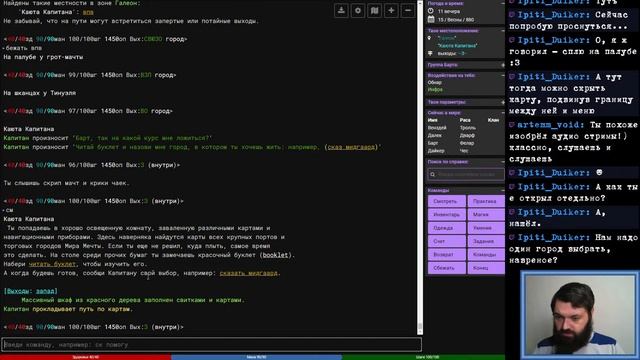Screen dimensions: 640x360
Task: Click the 'artenm_void' username in chat
Action: click(x=548, y=125)
